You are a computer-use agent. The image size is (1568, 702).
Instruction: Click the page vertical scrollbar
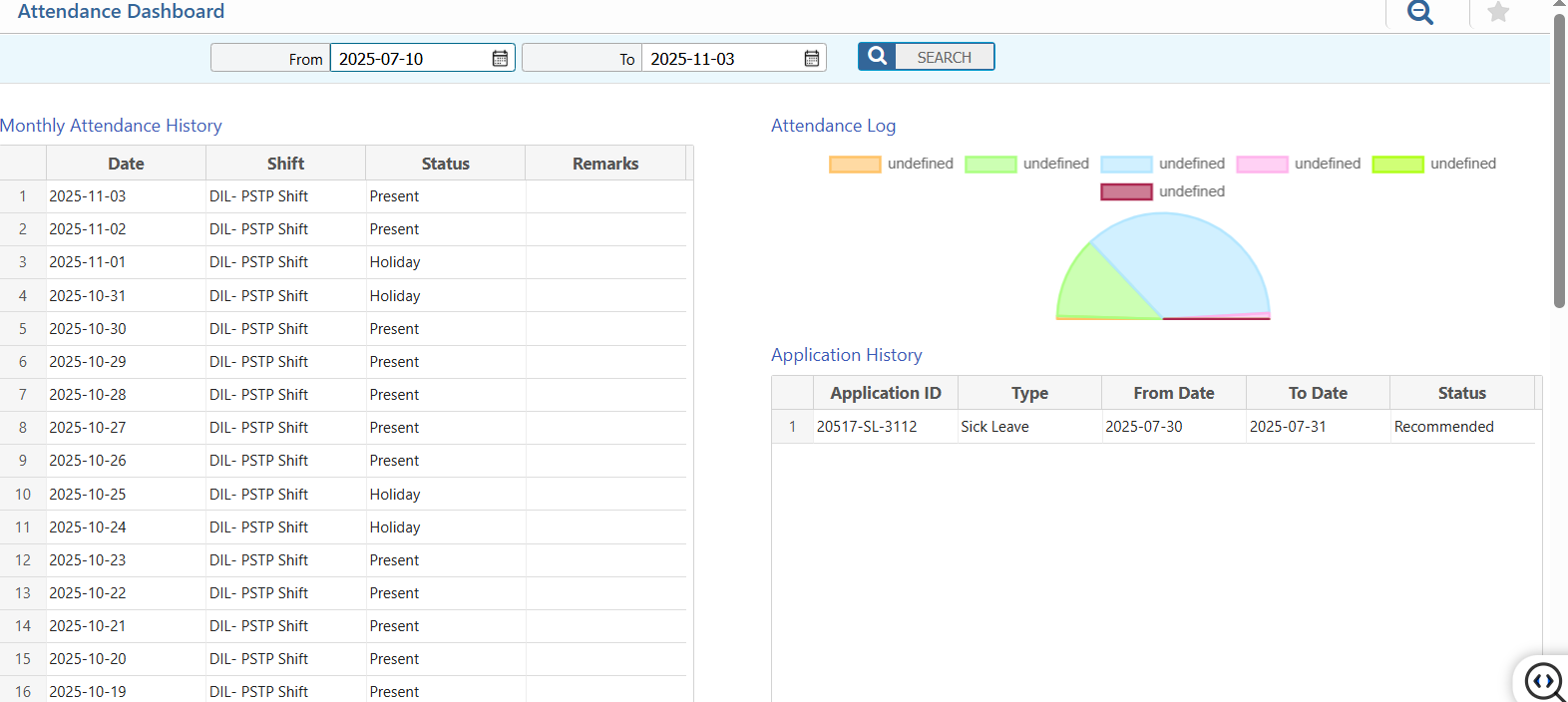[1559, 160]
